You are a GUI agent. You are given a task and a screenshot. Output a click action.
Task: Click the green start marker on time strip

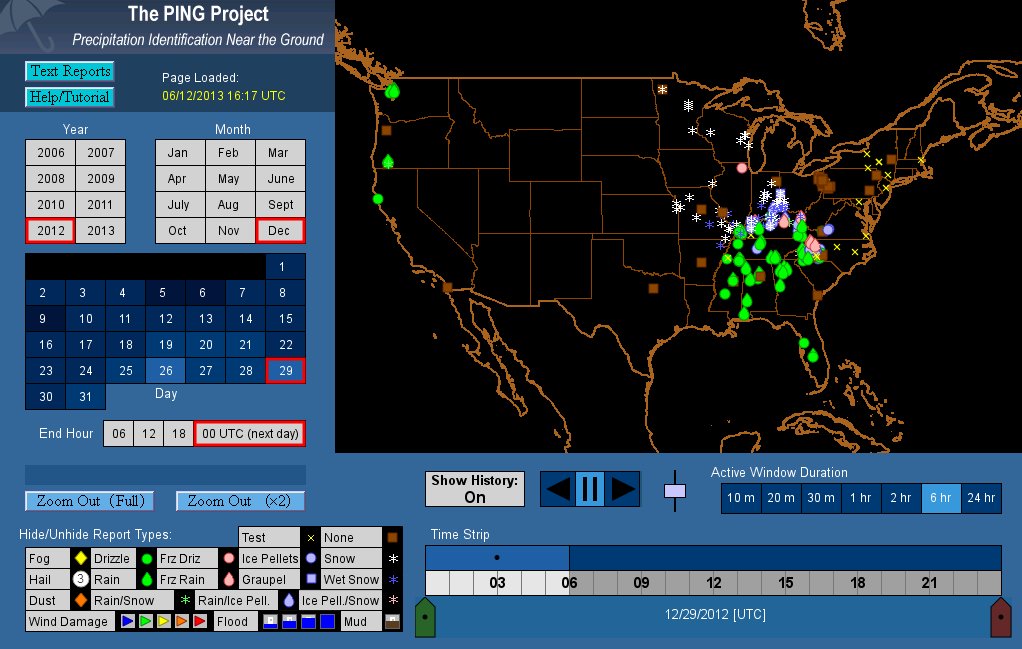tap(426, 617)
